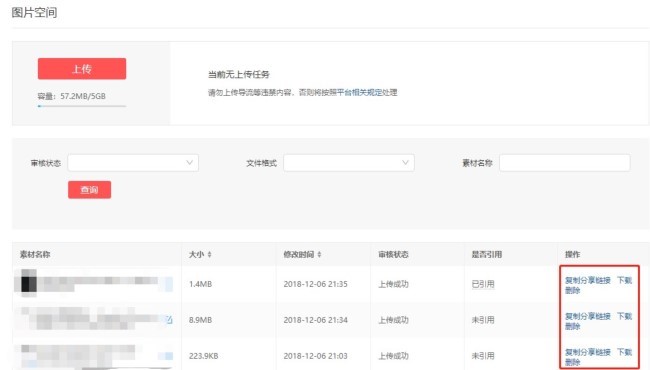Image resolution: width=650 pixels, height=370 pixels.
Task: Open the 审核状态 dropdown
Action: pyautogui.click(x=133, y=163)
